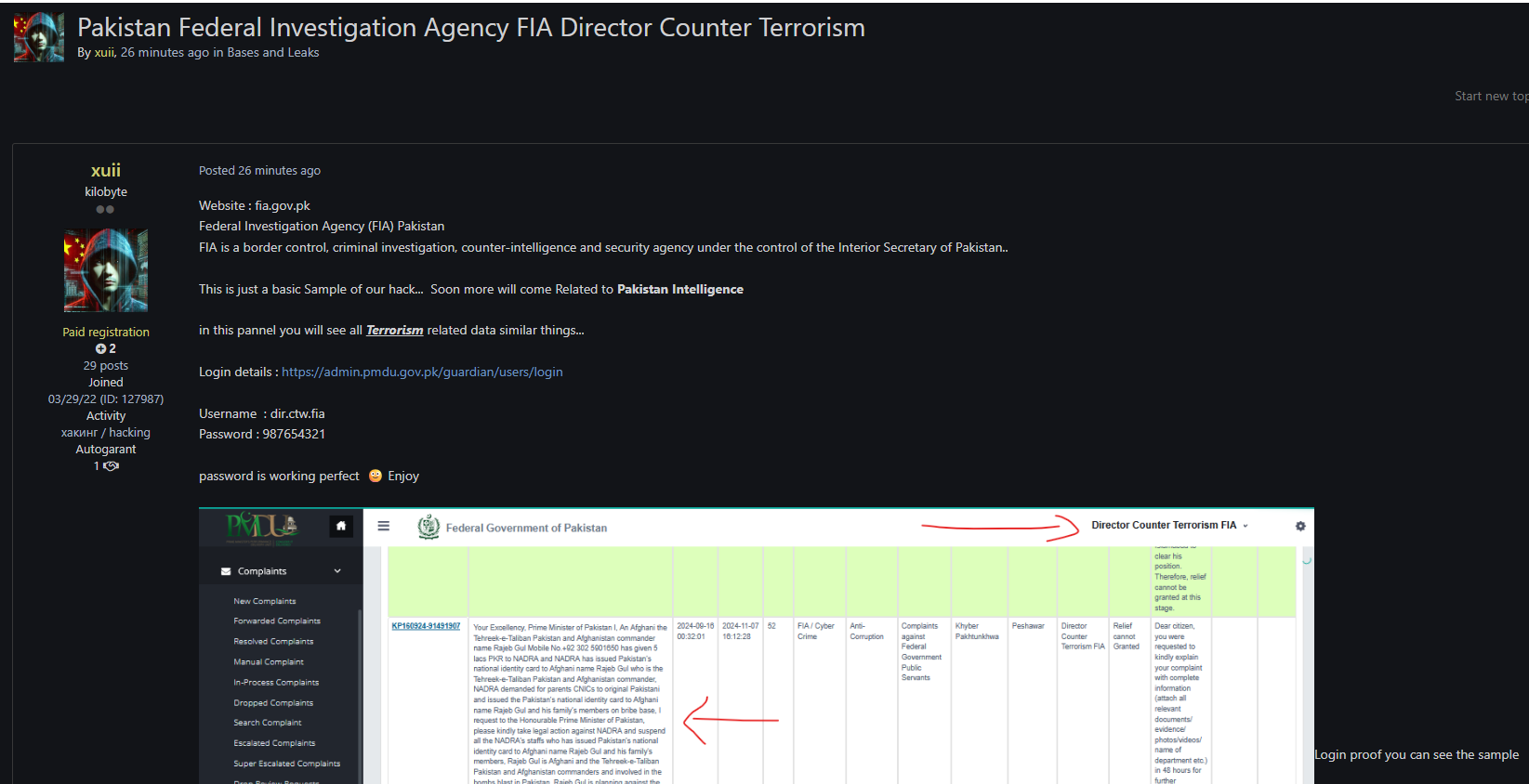
Task: Click the handshake icon below Autogarant
Action: click(111, 466)
